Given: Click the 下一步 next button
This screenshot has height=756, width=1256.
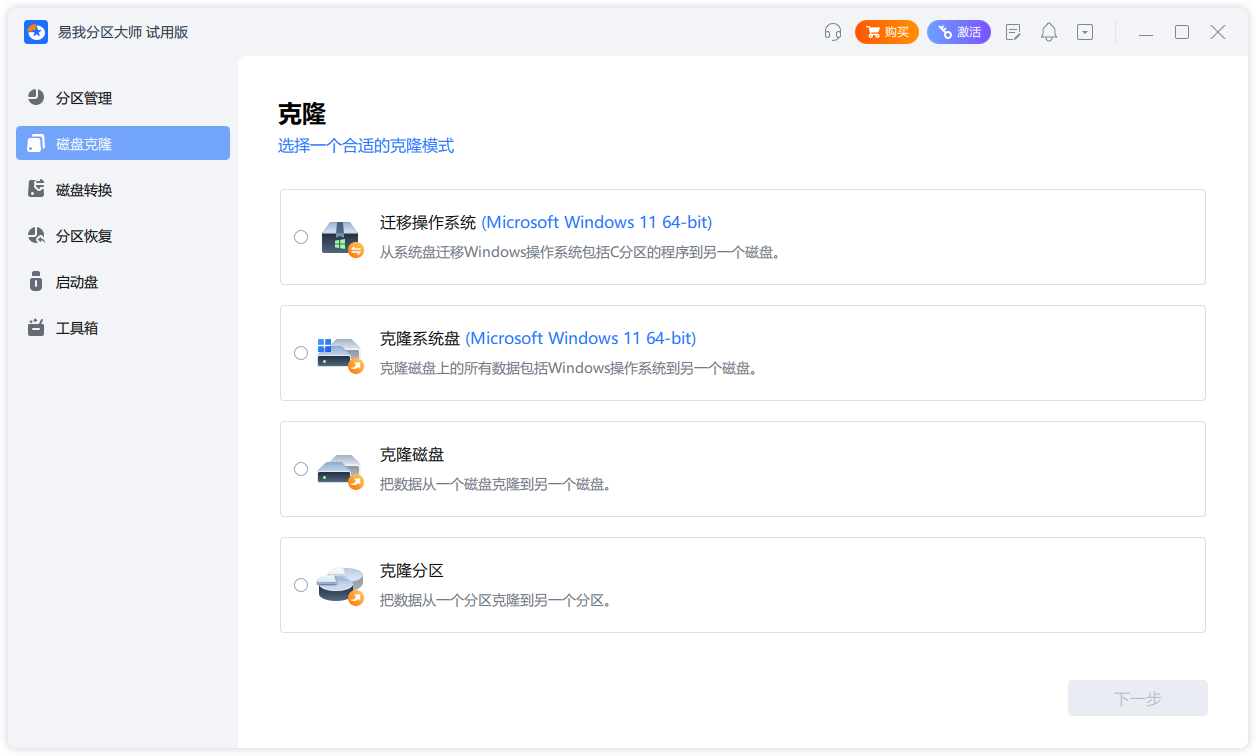Looking at the screenshot, I should click(1138, 698).
